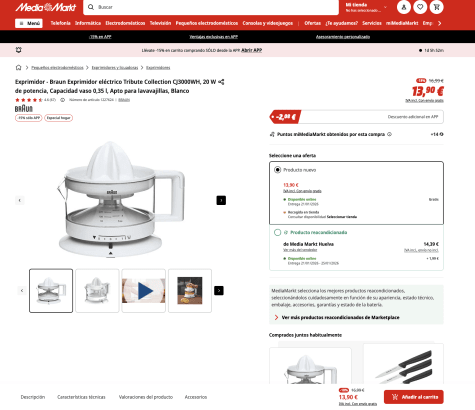
Task: Select the Producto reacondicionado offer
Action: click(277, 232)
